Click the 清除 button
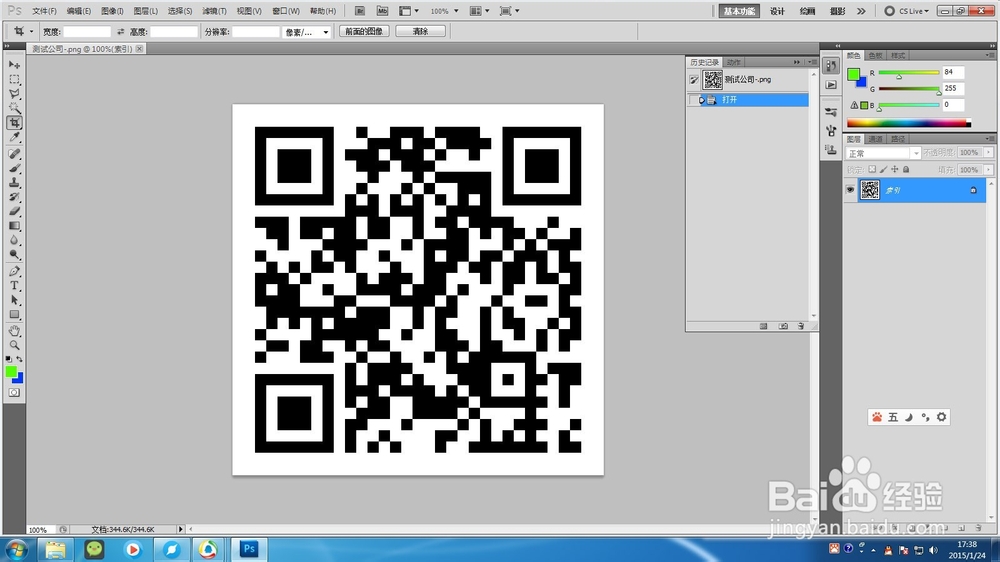The width and height of the screenshot is (1000, 562). click(x=420, y=31)
